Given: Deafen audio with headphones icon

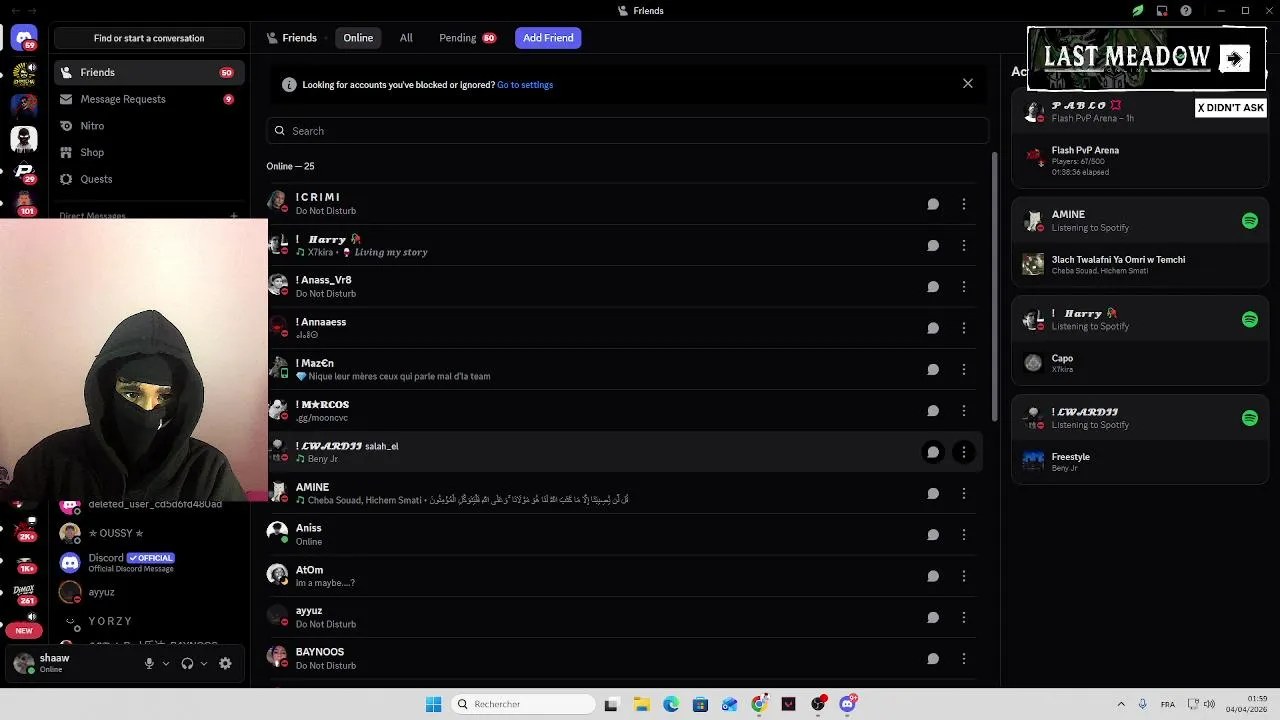Looking at the screenshot, I should pos(187,663).
